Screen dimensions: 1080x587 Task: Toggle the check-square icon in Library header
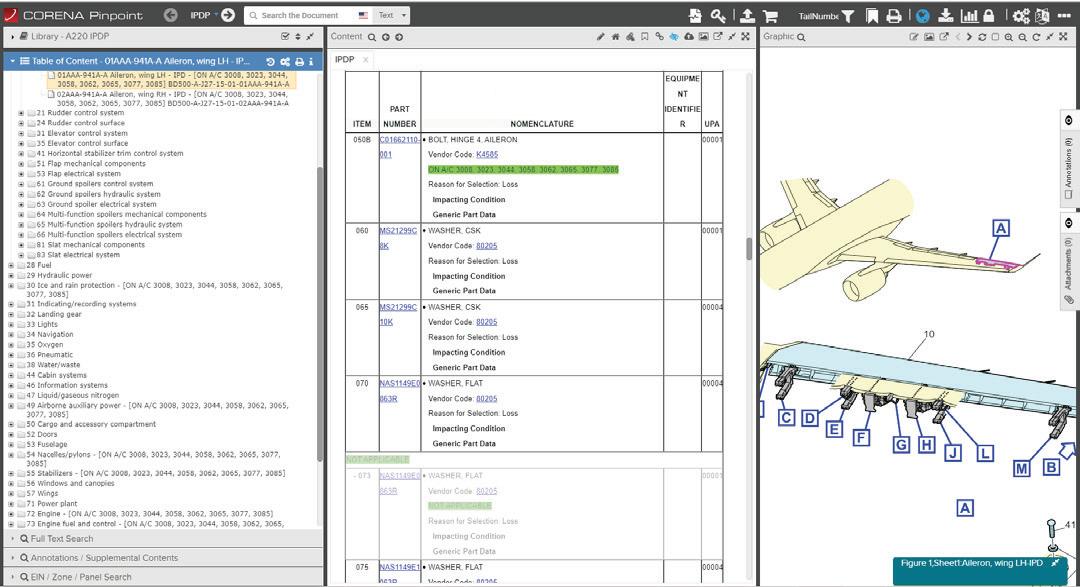point(285,37)
